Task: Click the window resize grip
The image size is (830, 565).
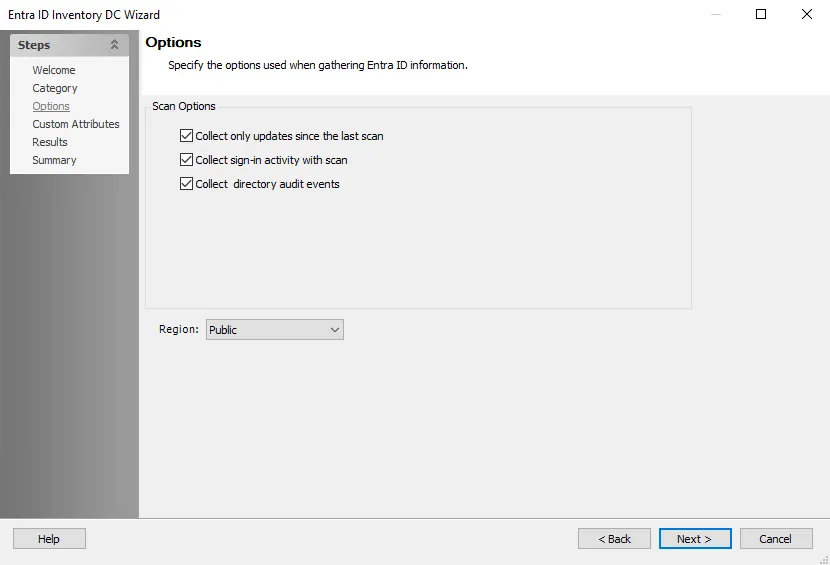Action: (824, 560)
